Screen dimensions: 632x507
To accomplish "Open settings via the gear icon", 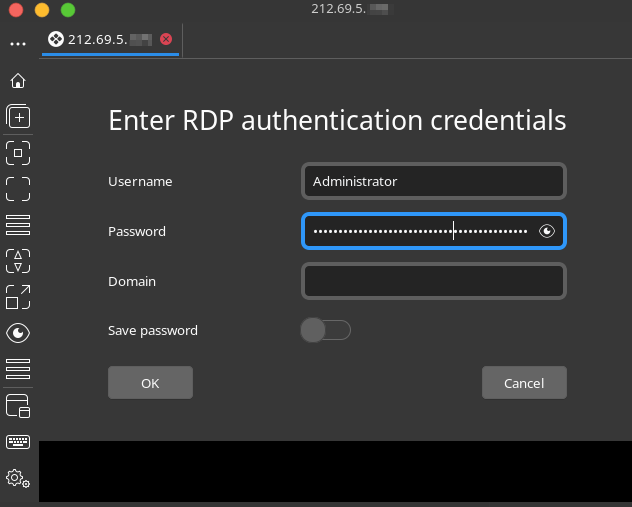I will tap(18, 479).
